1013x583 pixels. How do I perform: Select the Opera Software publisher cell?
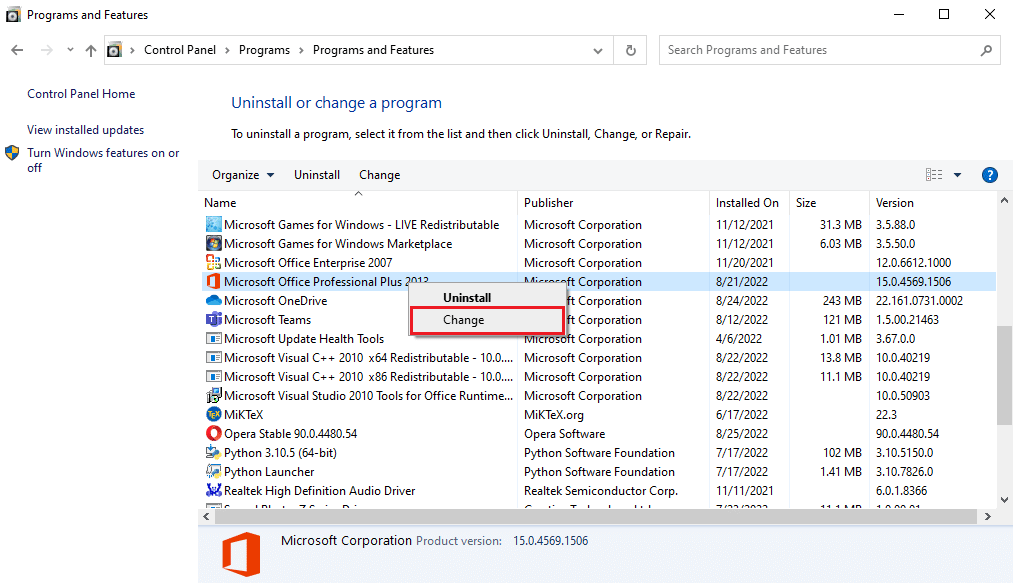coord(565,433)
